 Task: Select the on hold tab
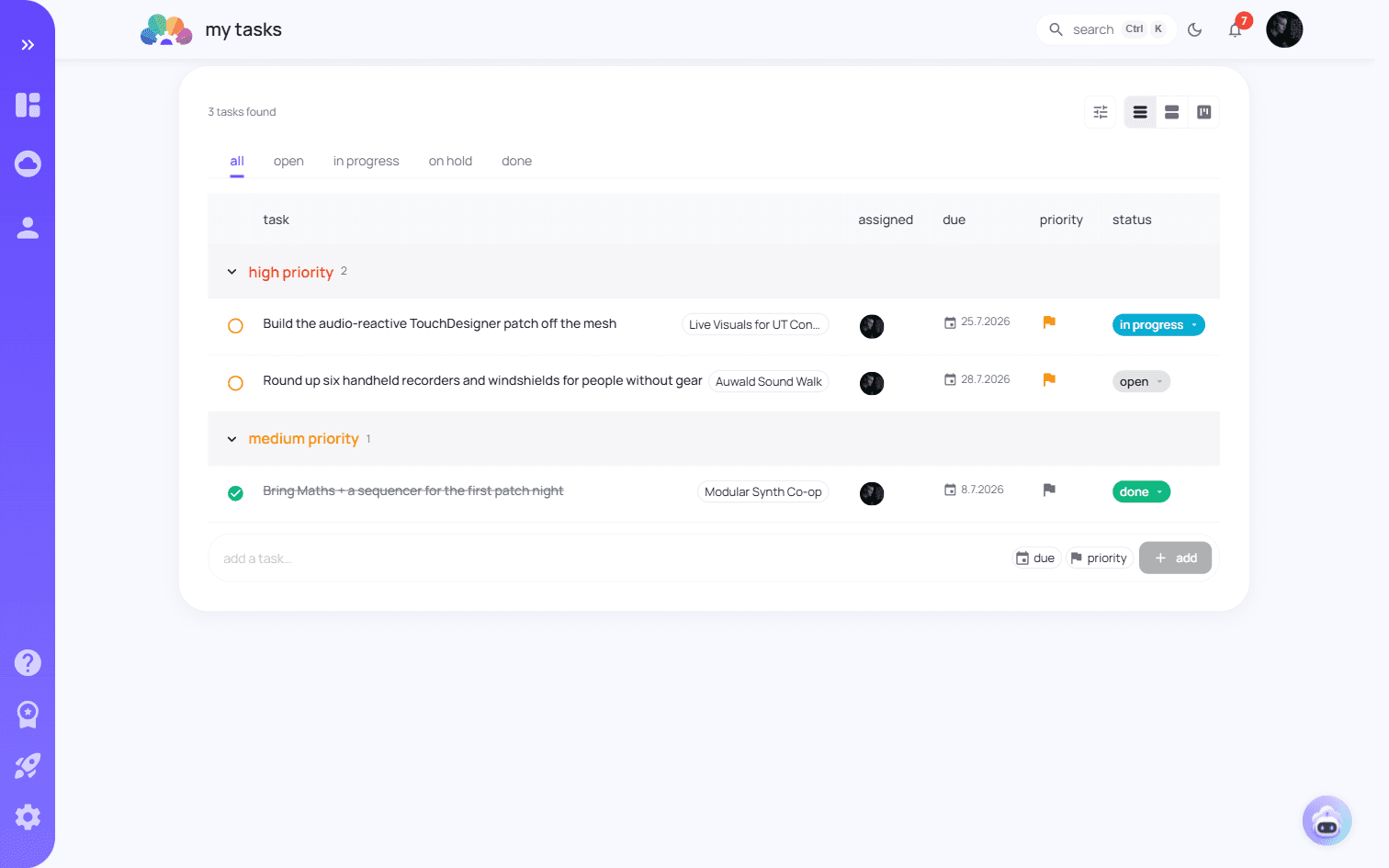(x=450, y=162)
